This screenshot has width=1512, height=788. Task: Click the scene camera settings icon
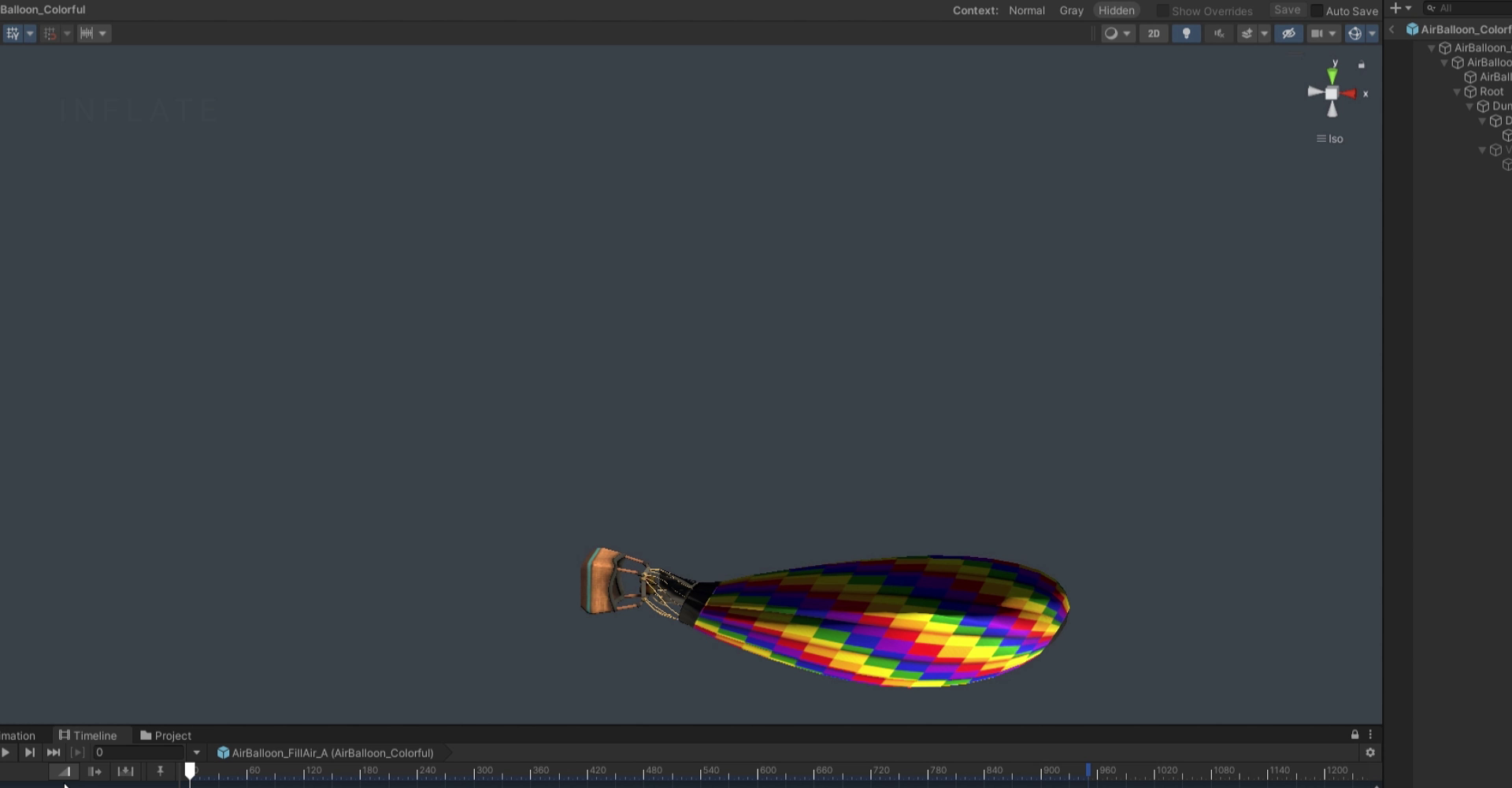coord(1316,33)
